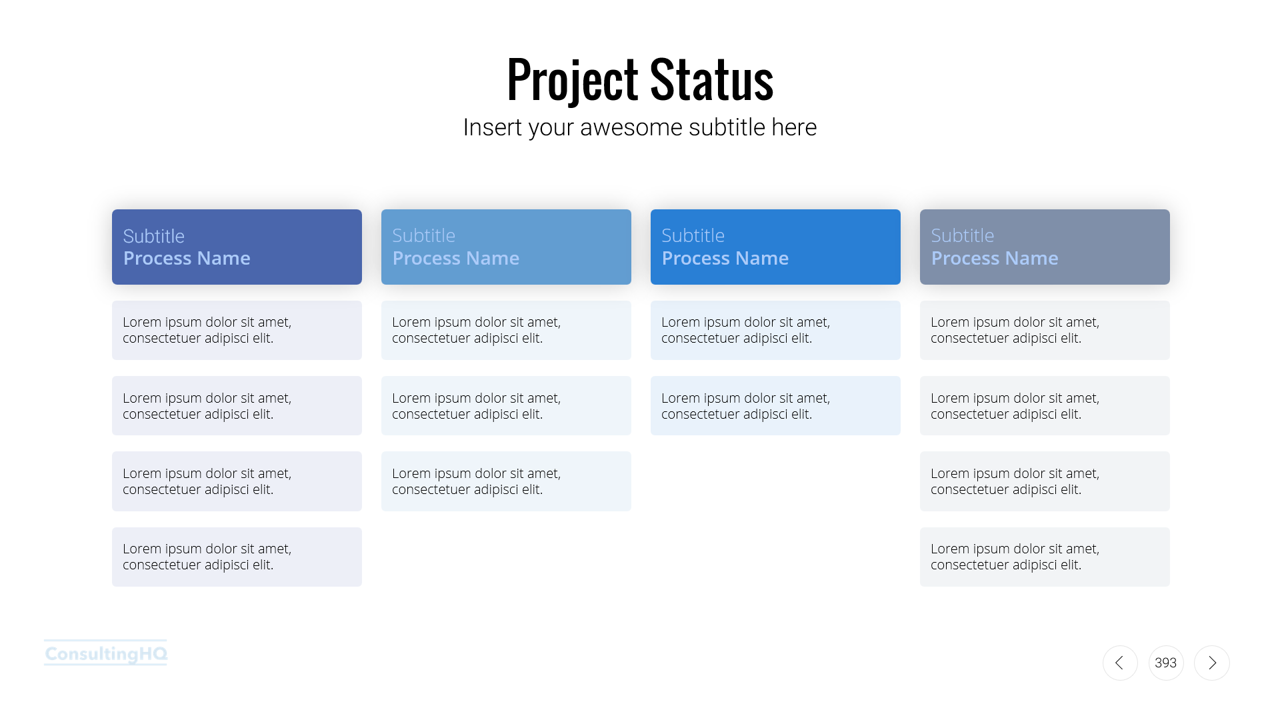
Task: Click fourth column's top Lorem ipsum box
Action: click(x=1044, y=330)
